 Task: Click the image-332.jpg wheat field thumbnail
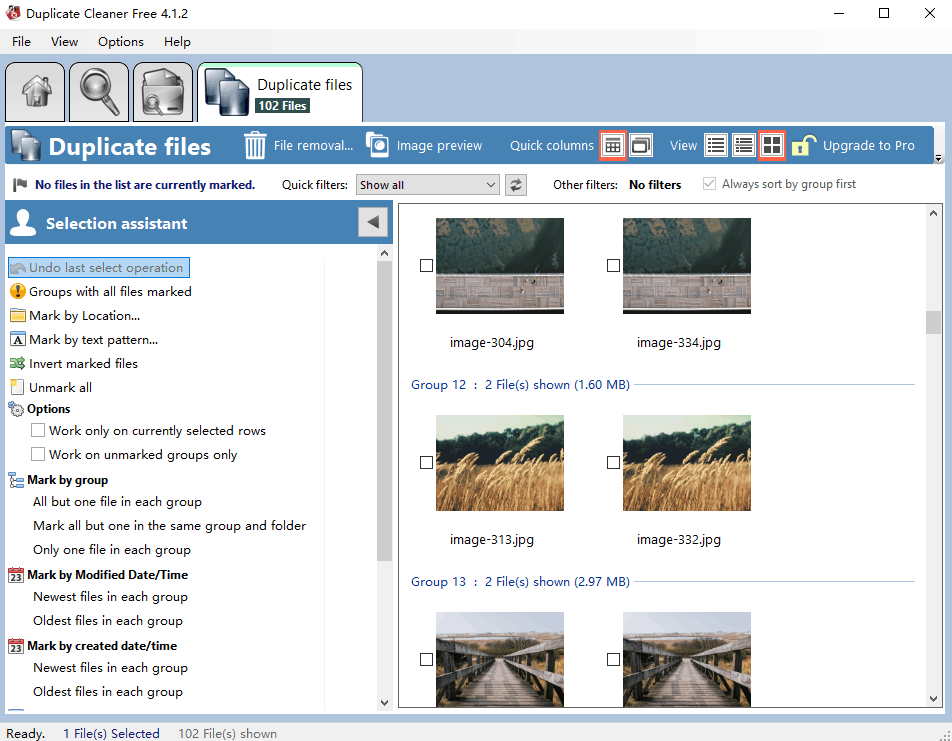pos(687,463)
